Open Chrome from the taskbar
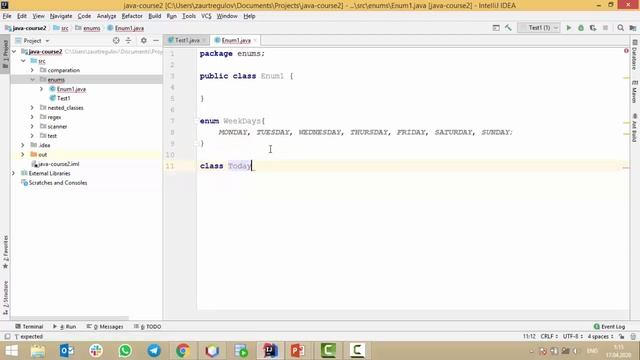Viewport: 640px width, 360px height. click(183, 351)
